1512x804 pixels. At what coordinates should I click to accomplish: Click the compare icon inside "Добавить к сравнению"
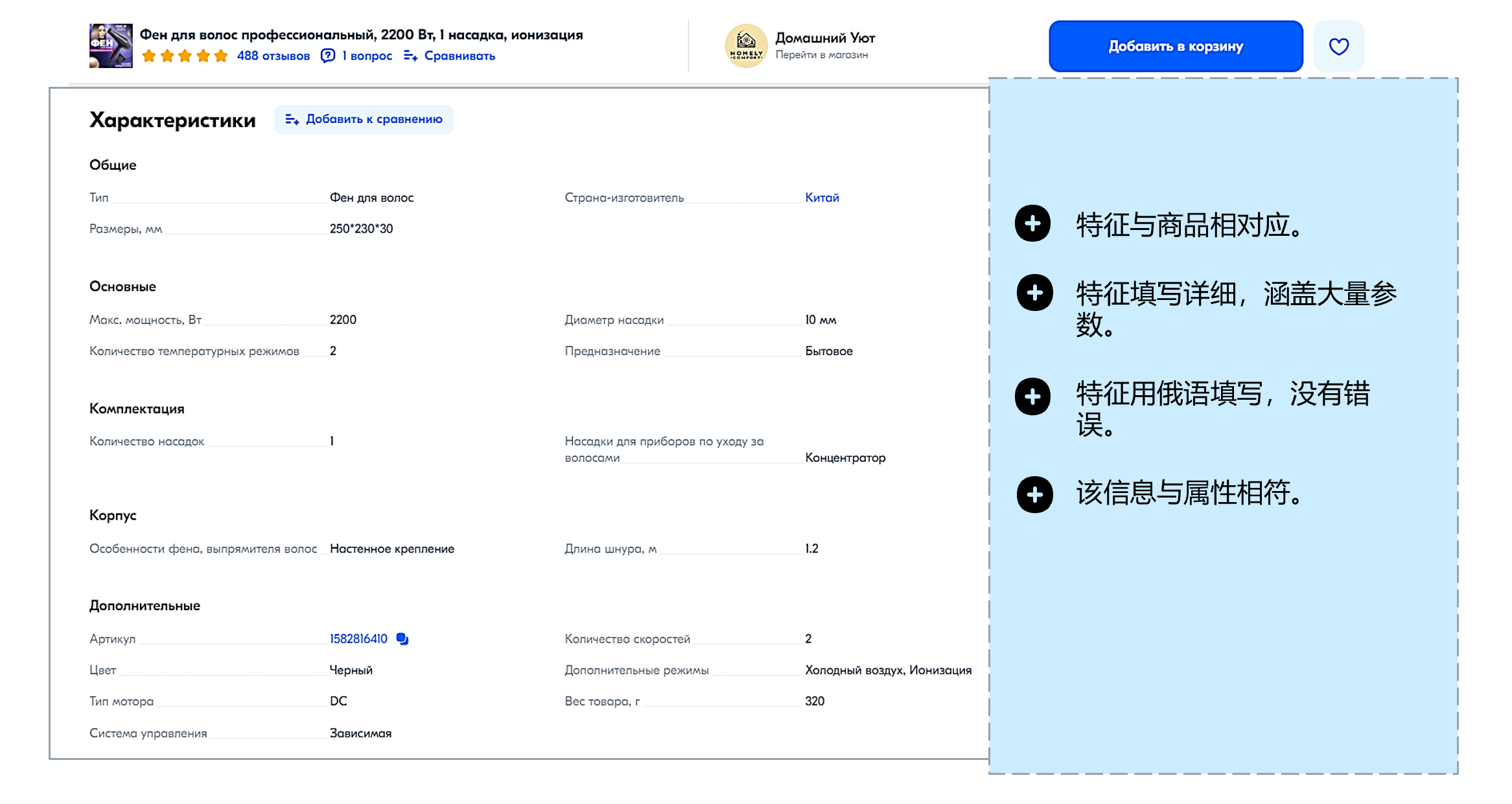point(292,119)
